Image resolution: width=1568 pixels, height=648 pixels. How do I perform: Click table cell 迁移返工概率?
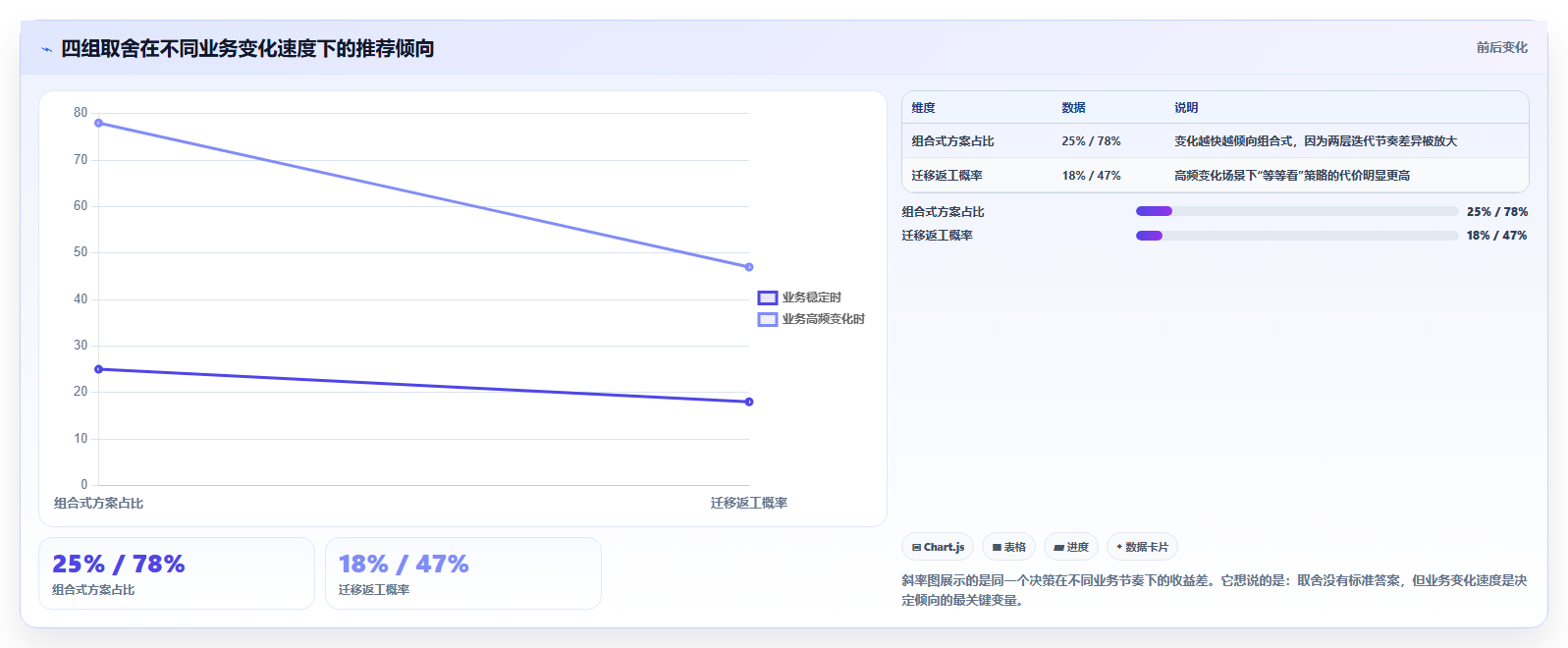click(x=946, y=176)
